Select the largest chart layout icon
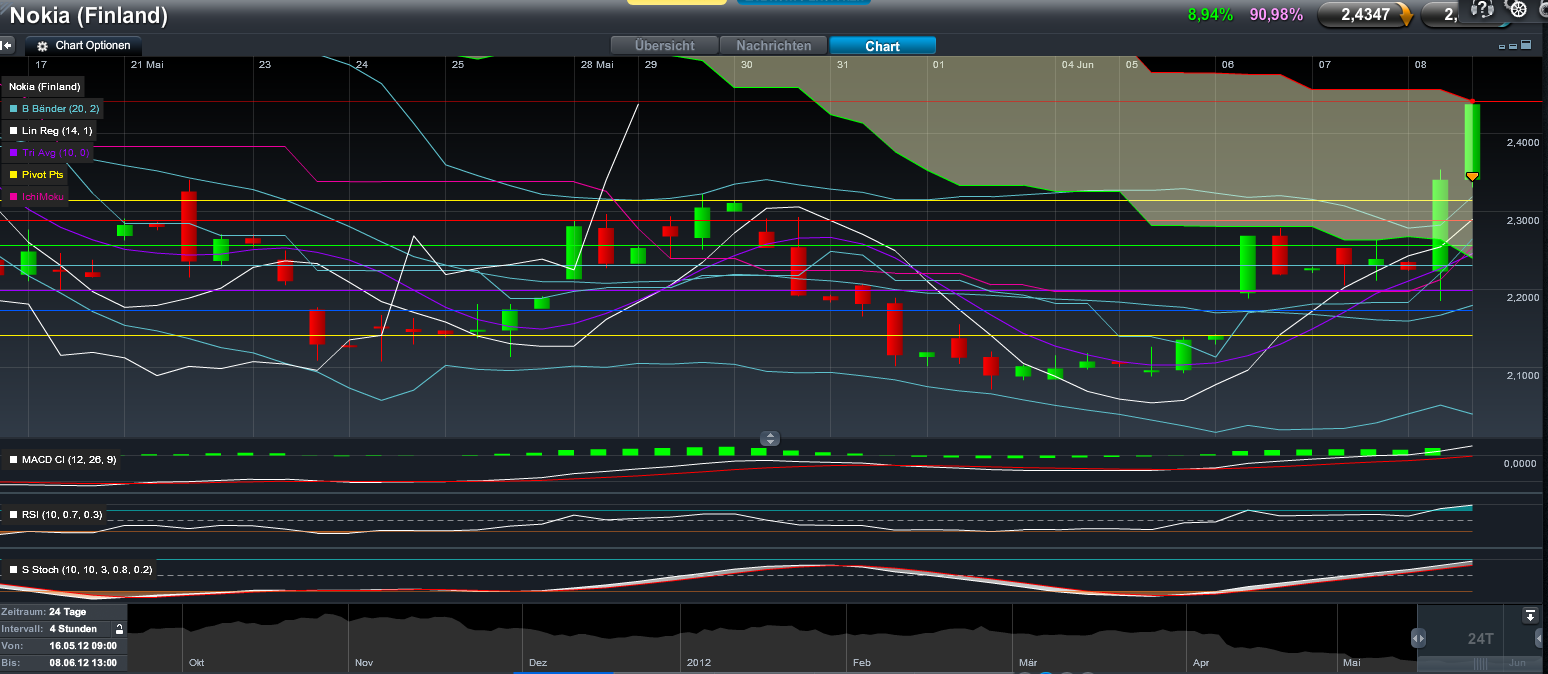The height and width of the screenshot is (674, 1548). [x=1526, y=44]
